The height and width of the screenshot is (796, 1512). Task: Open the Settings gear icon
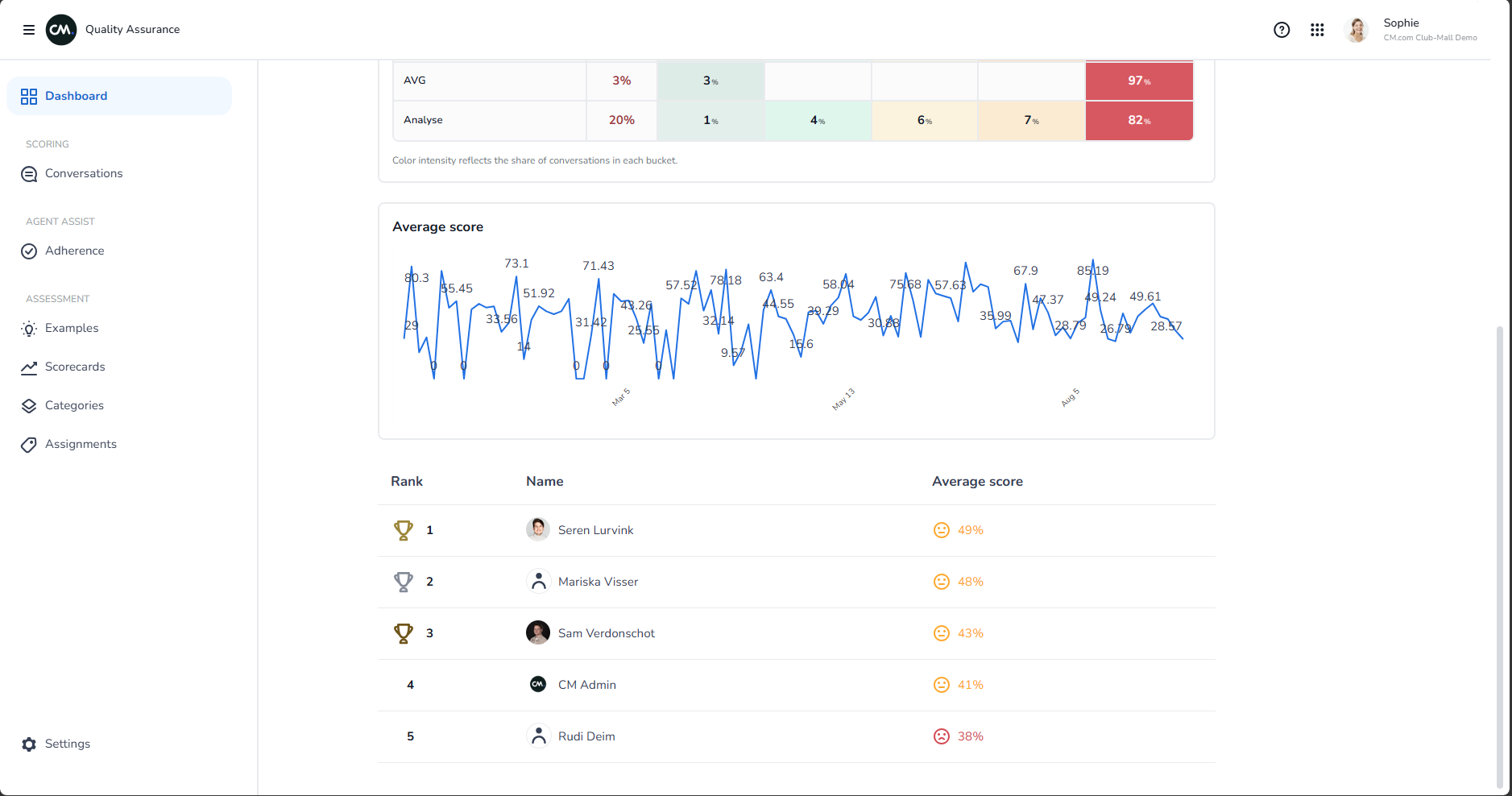coord(29,744)
